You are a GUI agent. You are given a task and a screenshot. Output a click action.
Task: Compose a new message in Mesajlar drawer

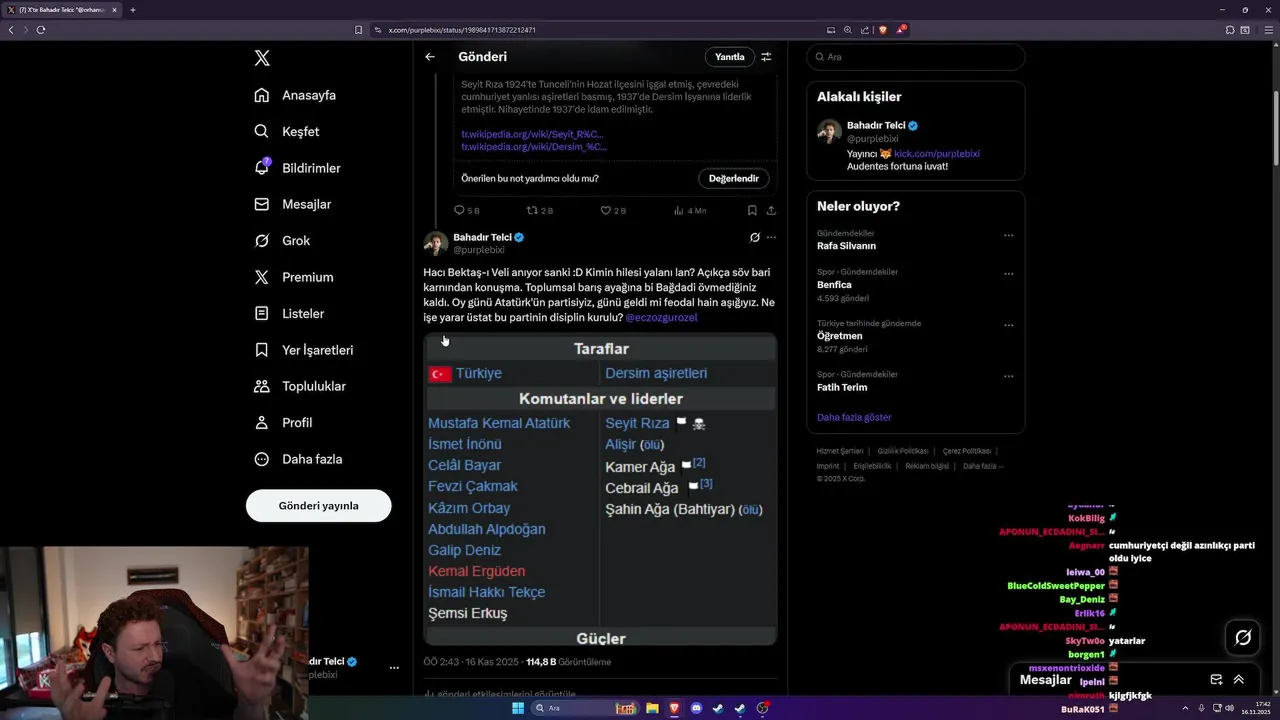click(x=1216, y=679)
